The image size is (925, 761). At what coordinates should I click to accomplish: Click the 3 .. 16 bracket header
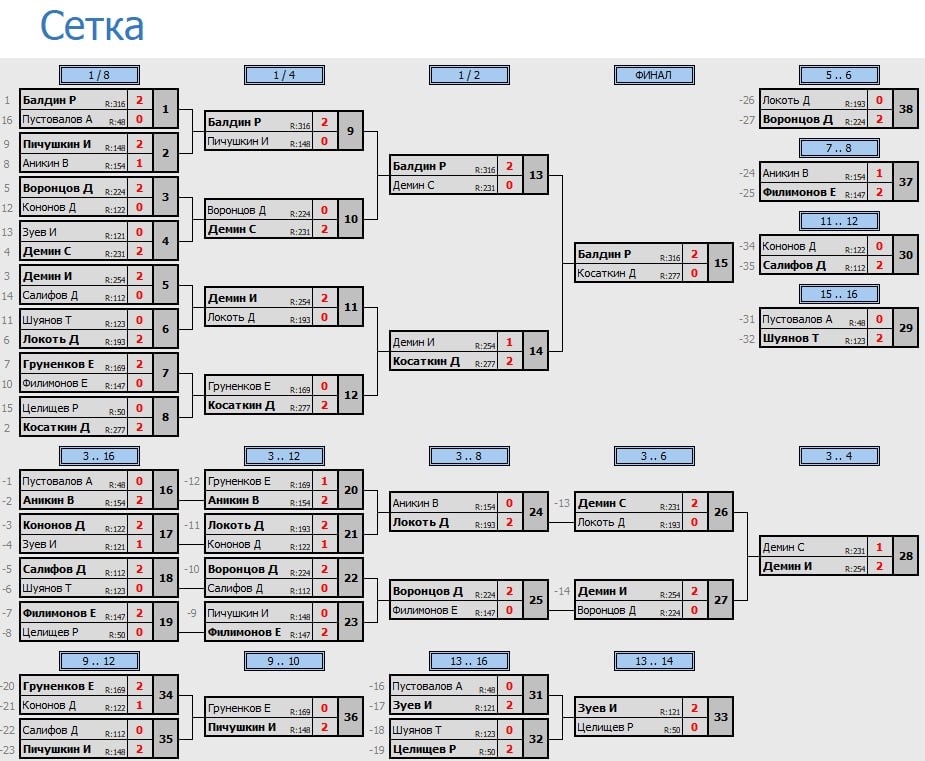click(x=99, y=456)
